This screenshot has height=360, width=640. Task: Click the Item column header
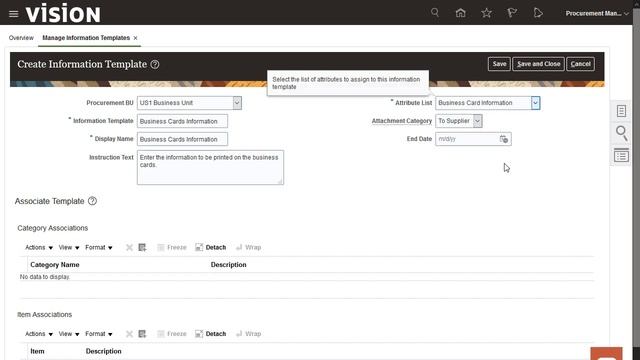click(37, 351)
